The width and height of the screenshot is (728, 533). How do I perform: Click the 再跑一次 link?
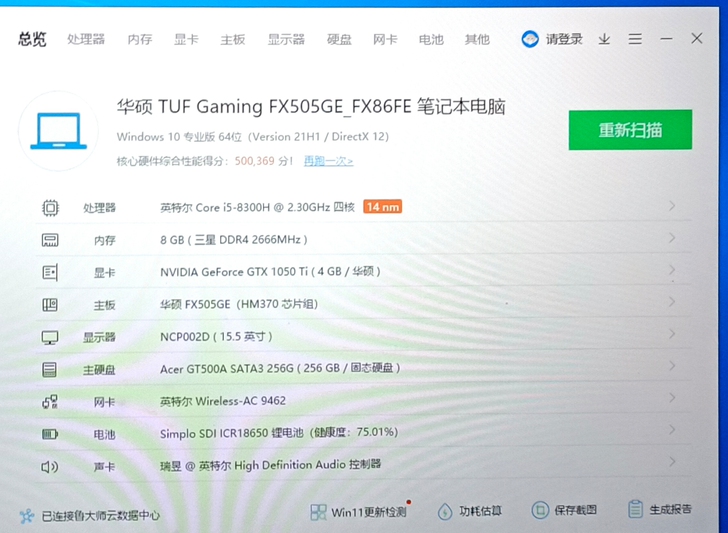click(328, 161)
